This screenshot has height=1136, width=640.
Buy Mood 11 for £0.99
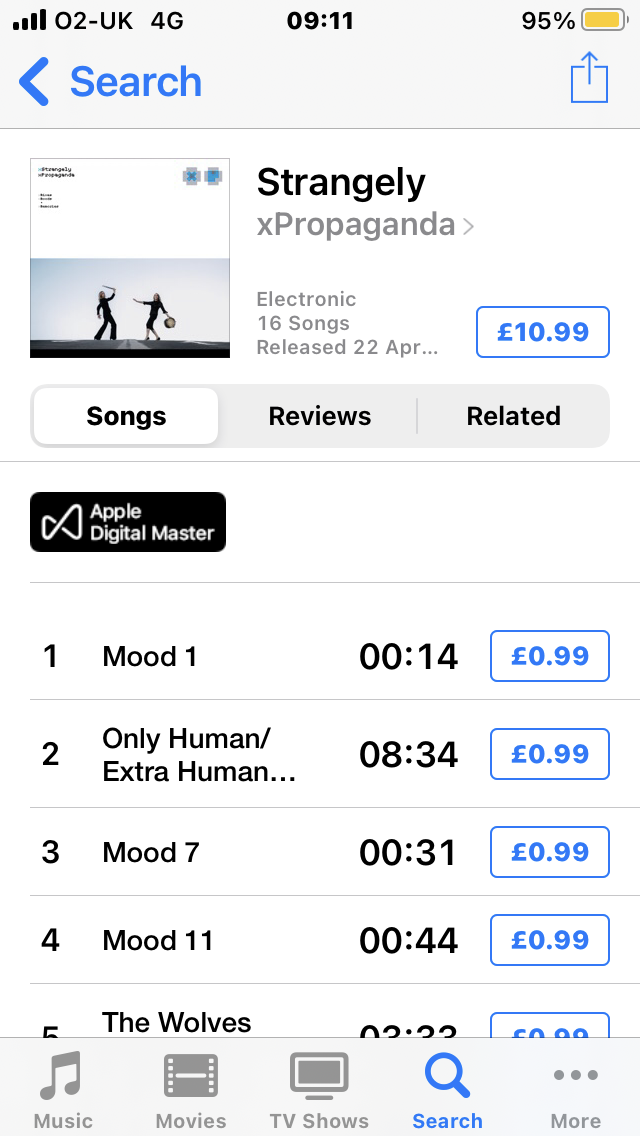(x=550, y=940)
